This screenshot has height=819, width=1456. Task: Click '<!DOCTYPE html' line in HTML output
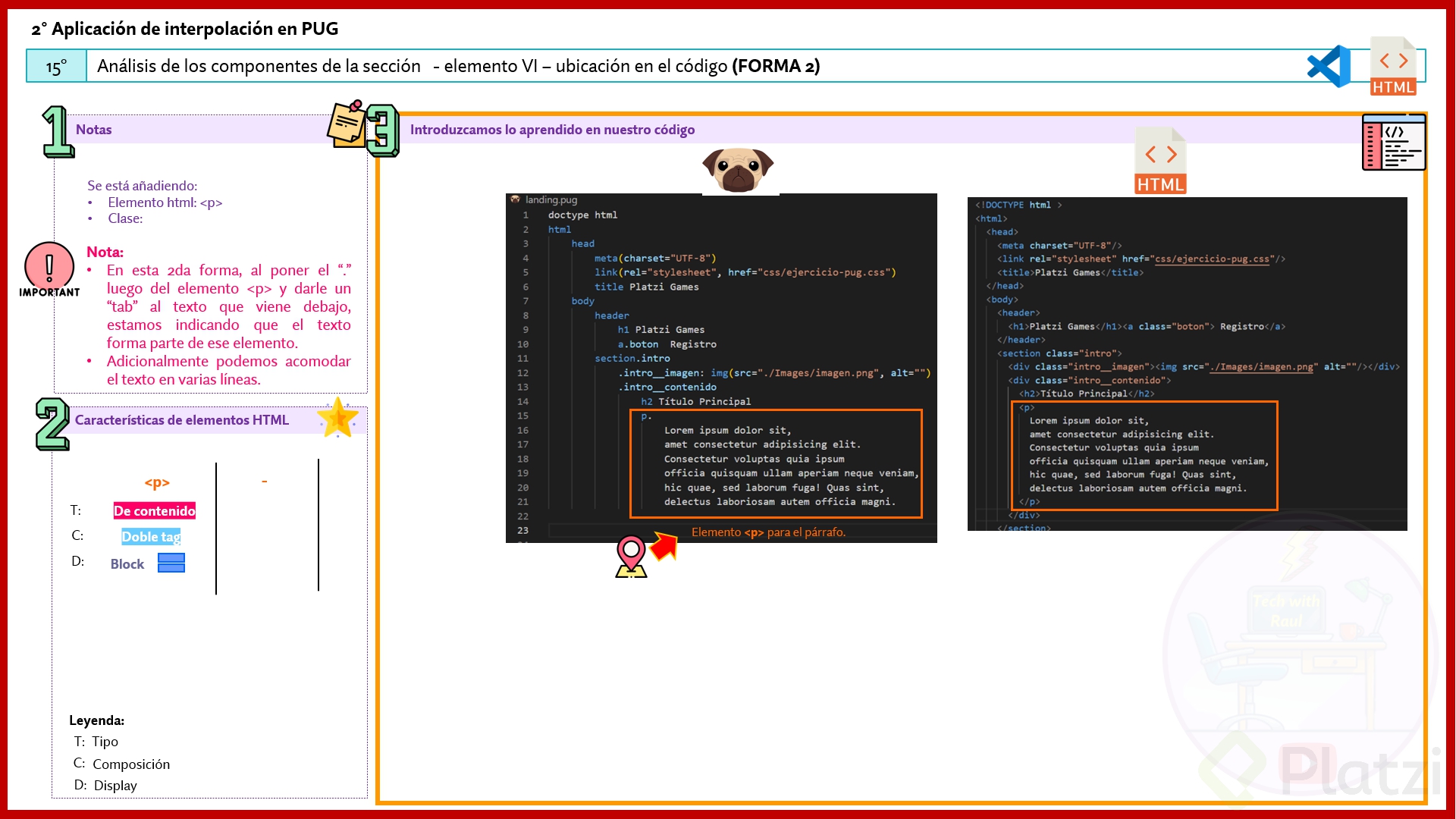(x=1018, y=205)
